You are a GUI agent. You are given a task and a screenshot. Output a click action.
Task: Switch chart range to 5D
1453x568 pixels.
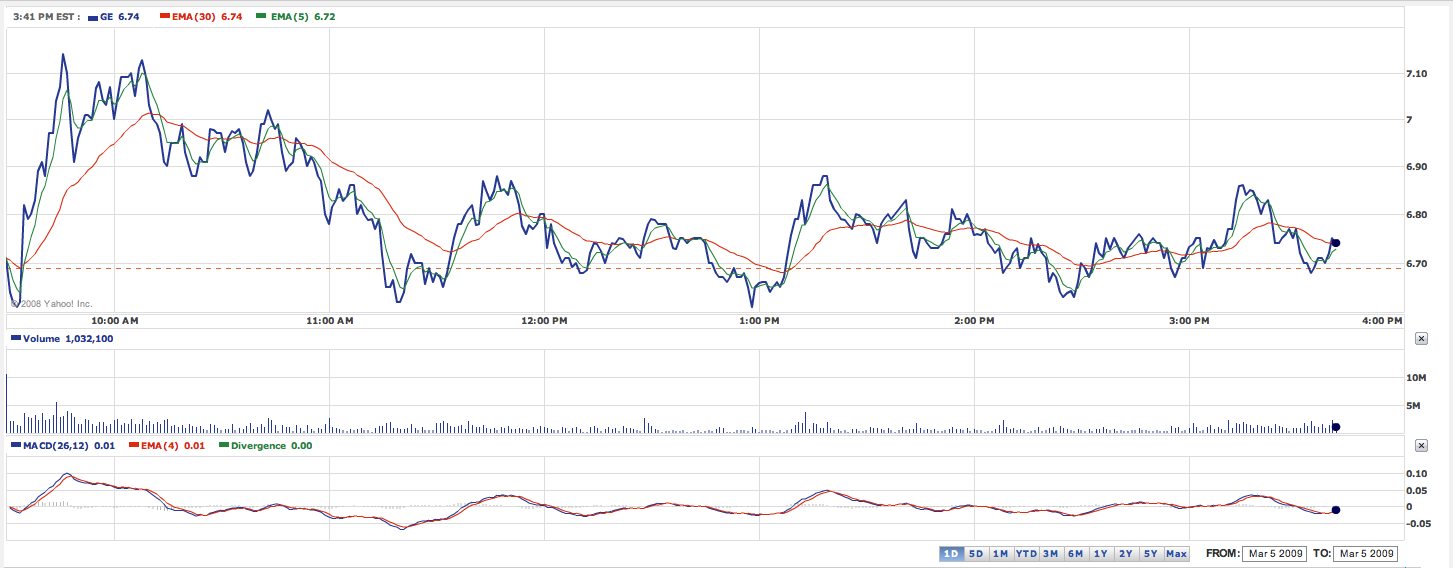(976, 554)
